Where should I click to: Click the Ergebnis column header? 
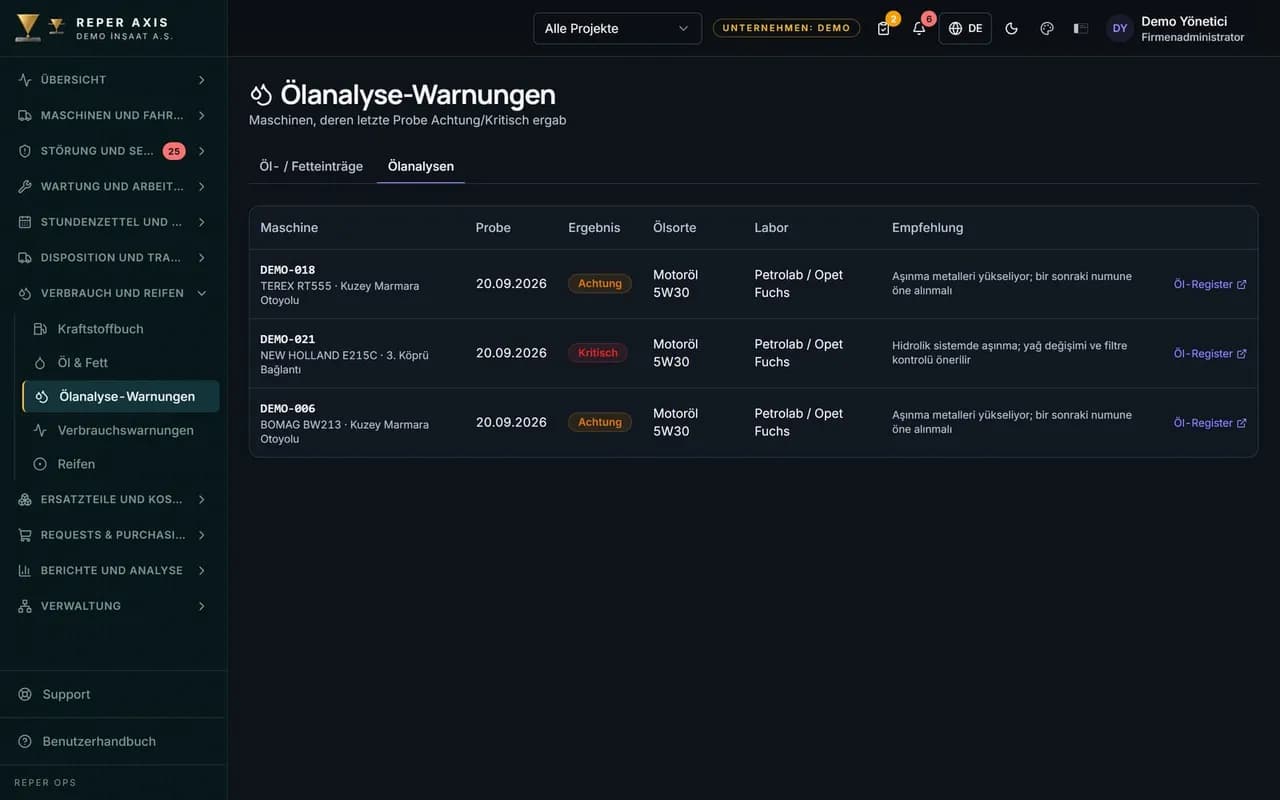click(594, 228)
